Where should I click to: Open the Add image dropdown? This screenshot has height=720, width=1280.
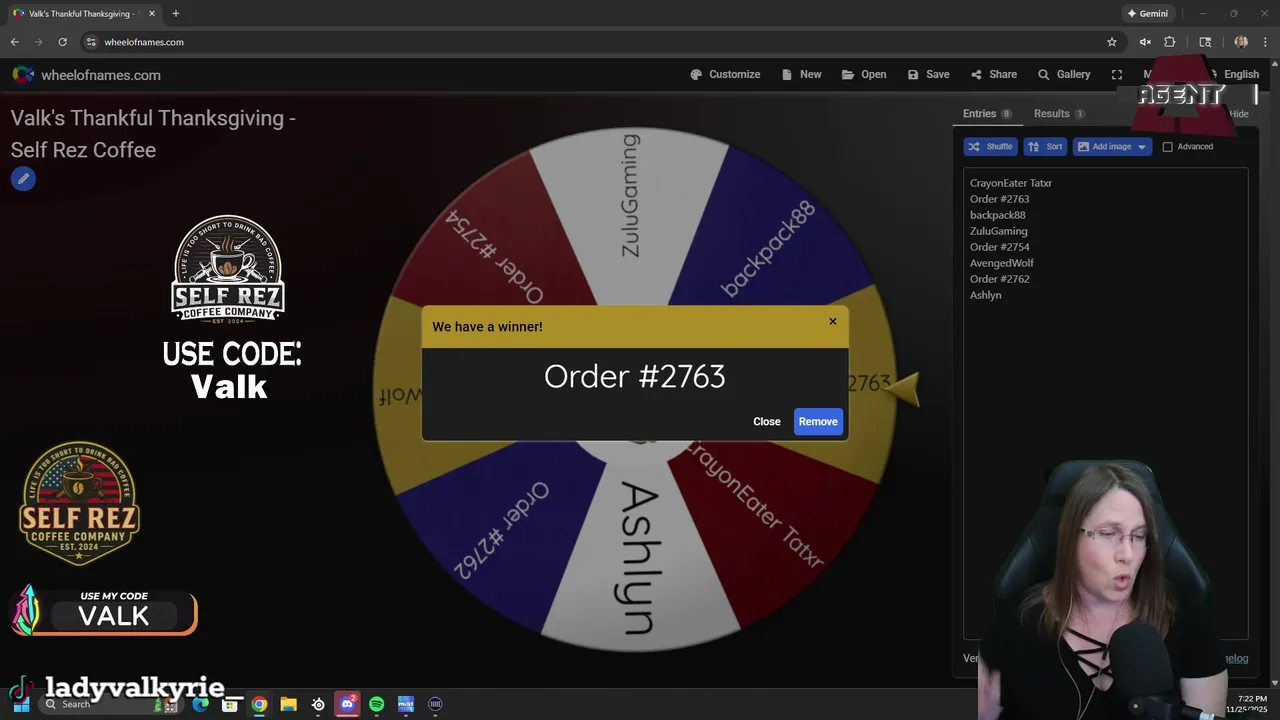coord(1112,146)
